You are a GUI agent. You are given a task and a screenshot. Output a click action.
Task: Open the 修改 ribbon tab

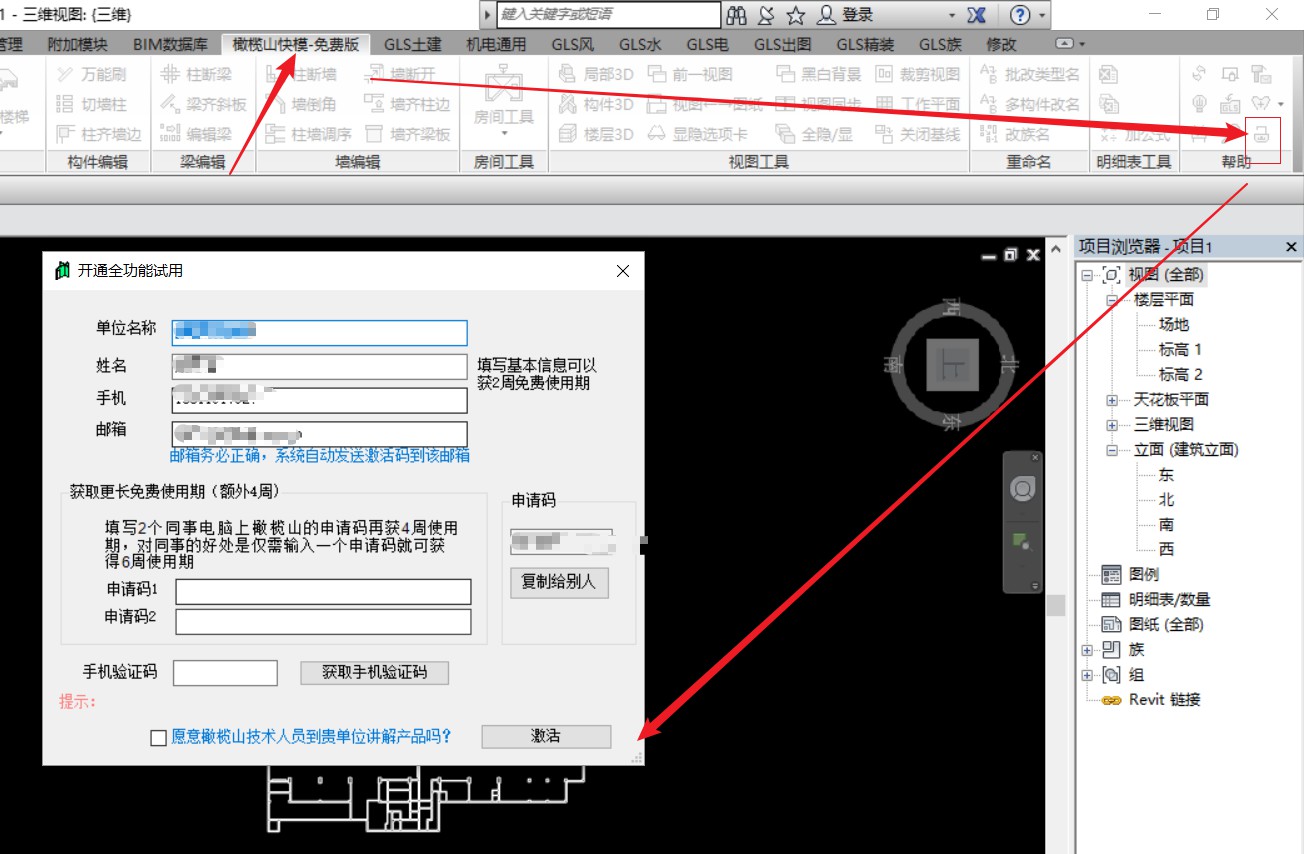[x=1001, y=44]
